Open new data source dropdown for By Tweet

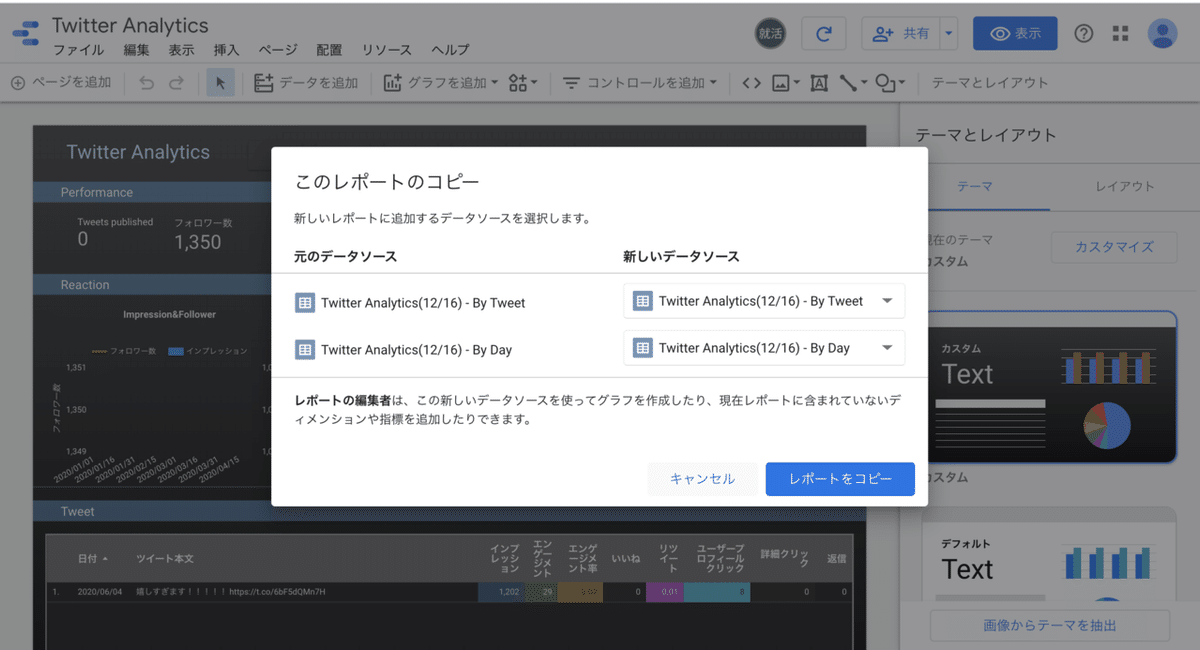coord(764,301)
